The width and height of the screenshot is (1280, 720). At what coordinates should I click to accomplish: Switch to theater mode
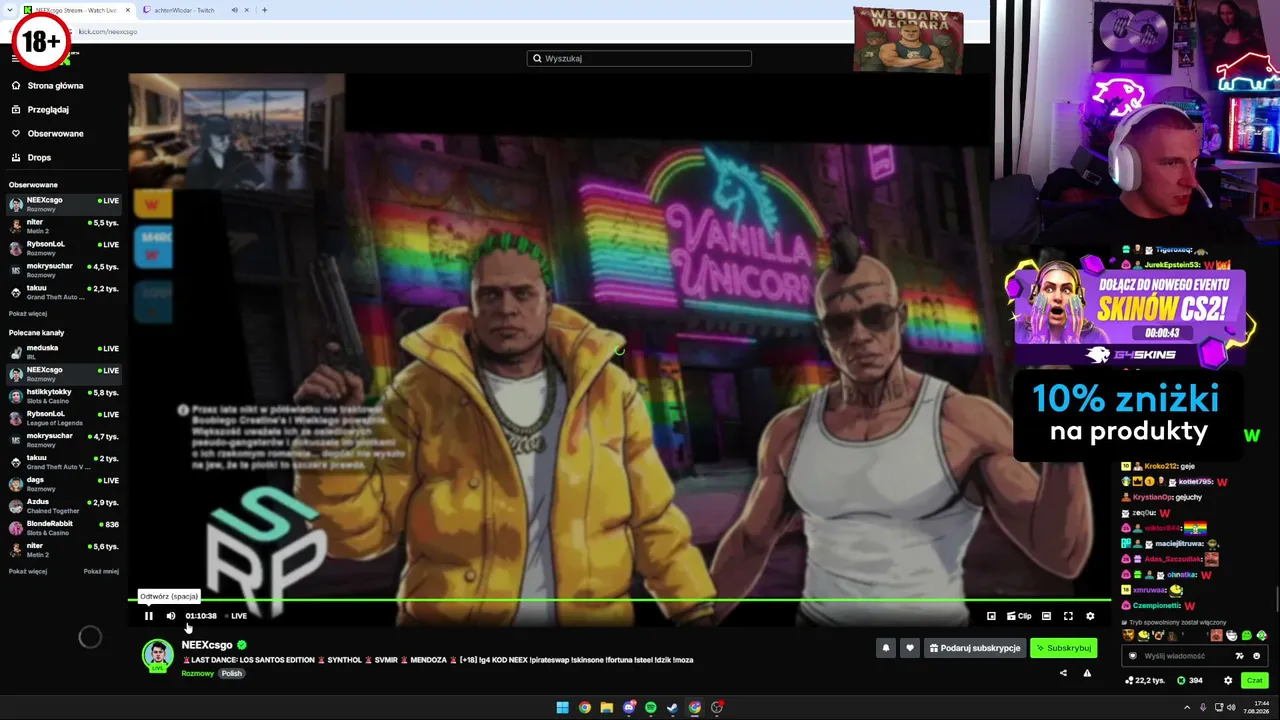1046,616
